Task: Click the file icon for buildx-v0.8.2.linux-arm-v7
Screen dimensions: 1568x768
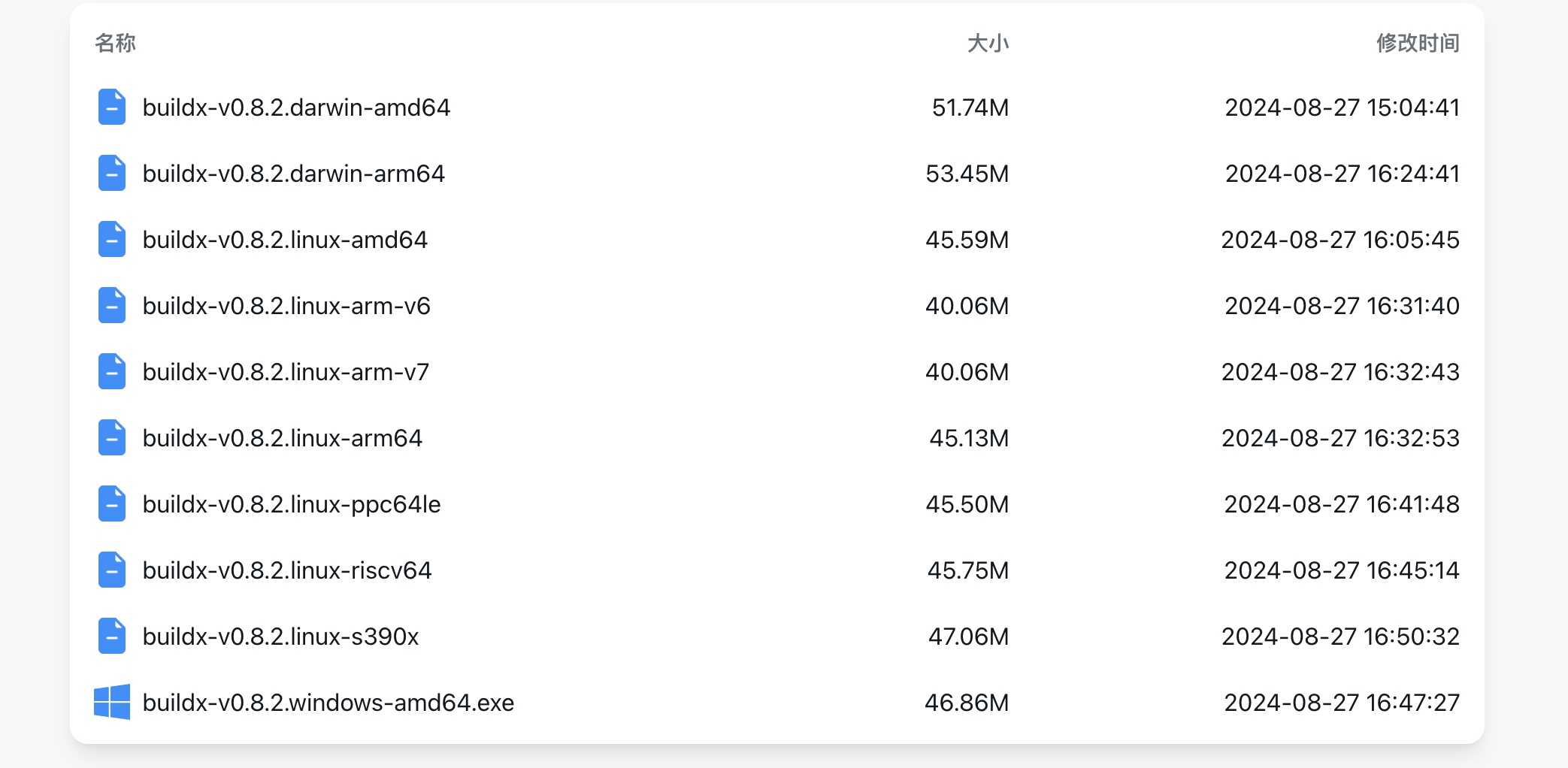Action: (x=111, y=372)
